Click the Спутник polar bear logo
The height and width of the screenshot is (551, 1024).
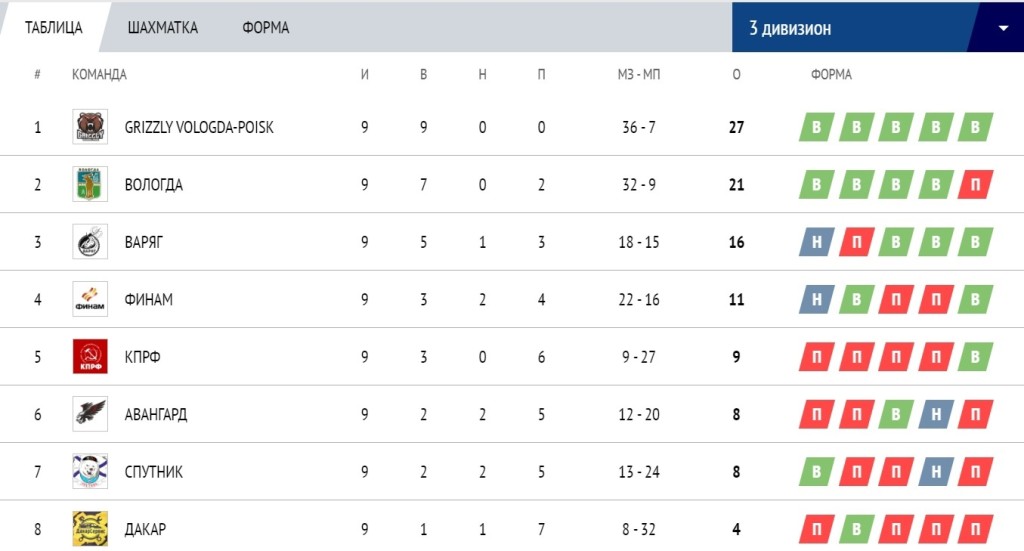point(90,471)
